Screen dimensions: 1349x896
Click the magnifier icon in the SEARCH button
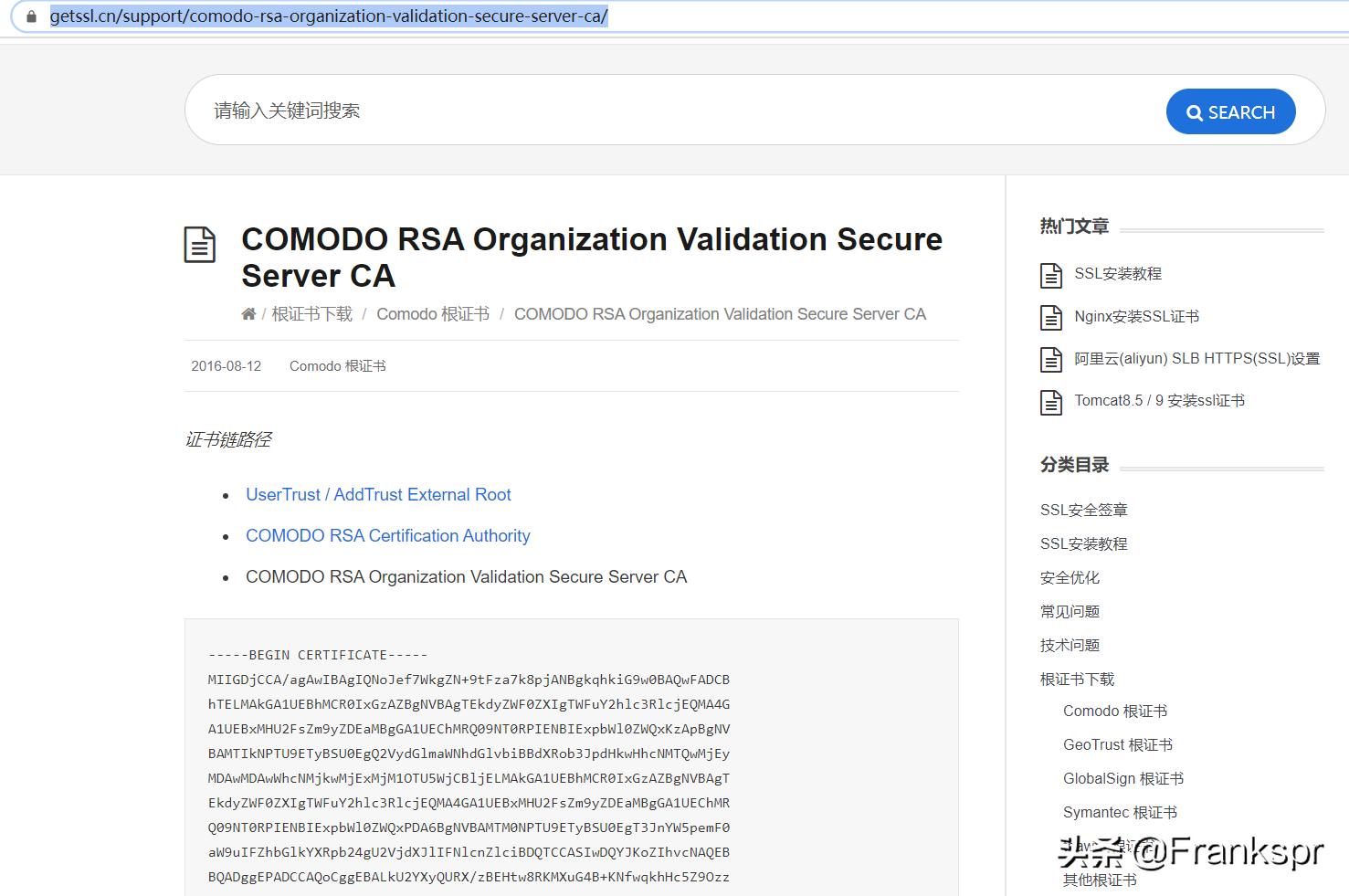click(x=1195, y=111)
